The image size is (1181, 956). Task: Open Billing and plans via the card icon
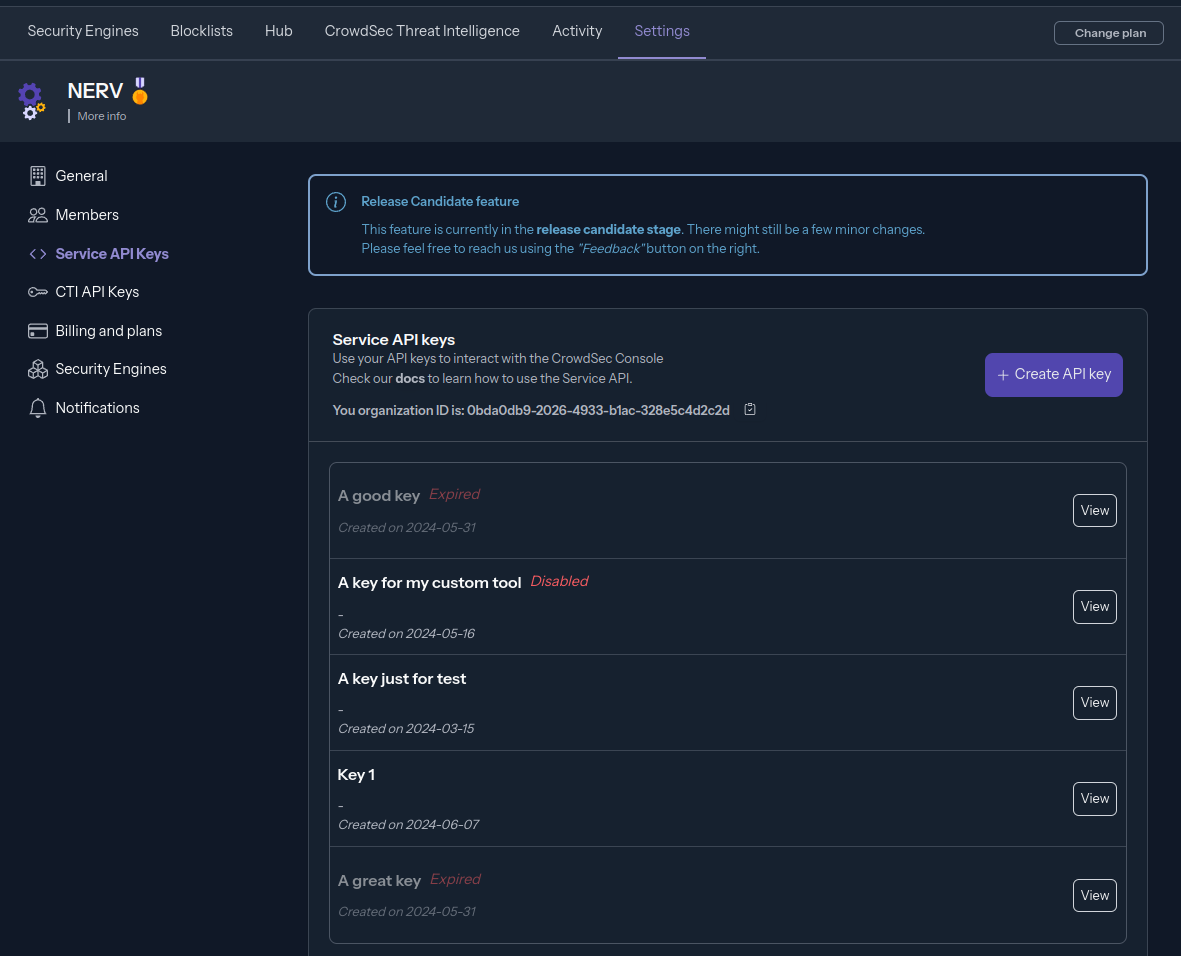[38, 330]
